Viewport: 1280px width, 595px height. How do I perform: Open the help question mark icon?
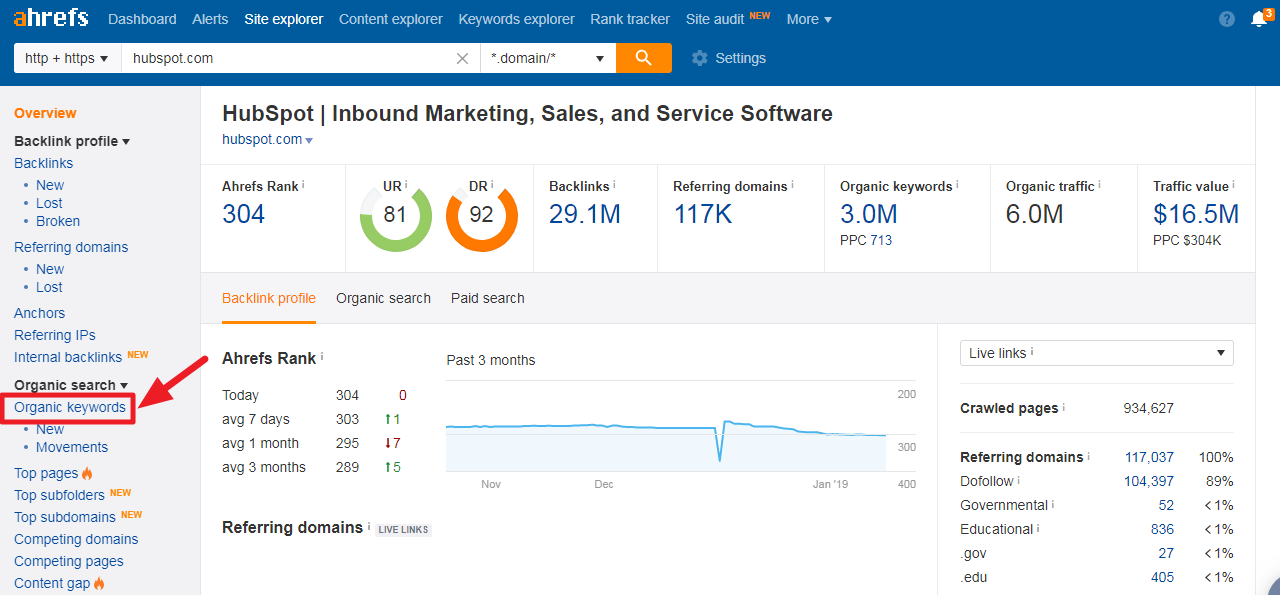click(x=1227, y=19)
